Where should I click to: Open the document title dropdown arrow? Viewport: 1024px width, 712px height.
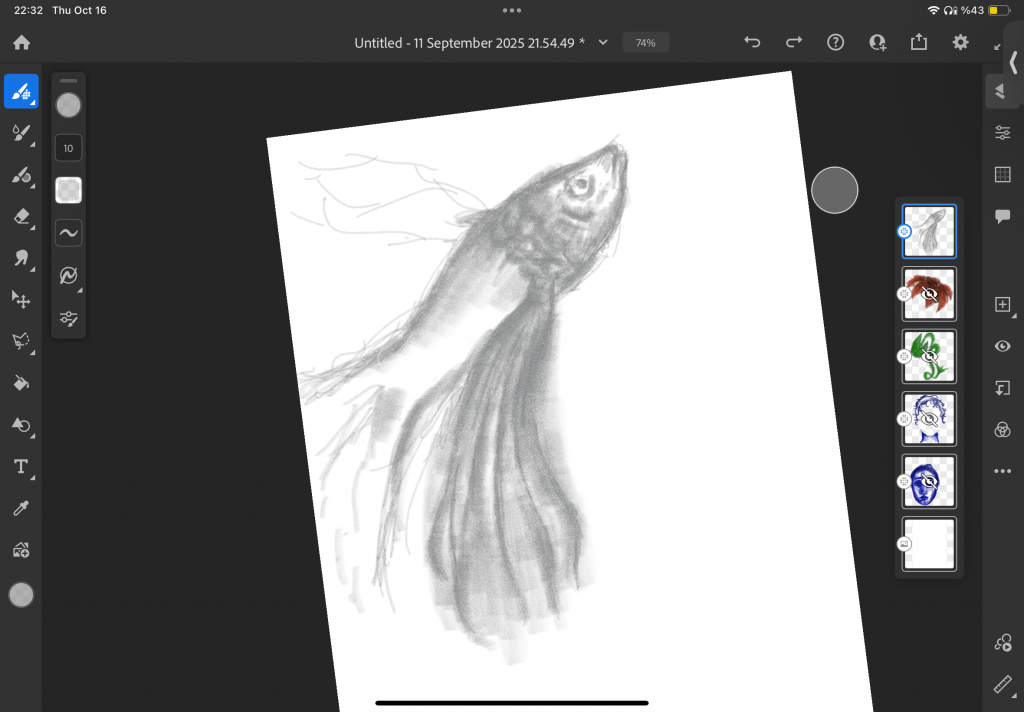pos(604,43)
